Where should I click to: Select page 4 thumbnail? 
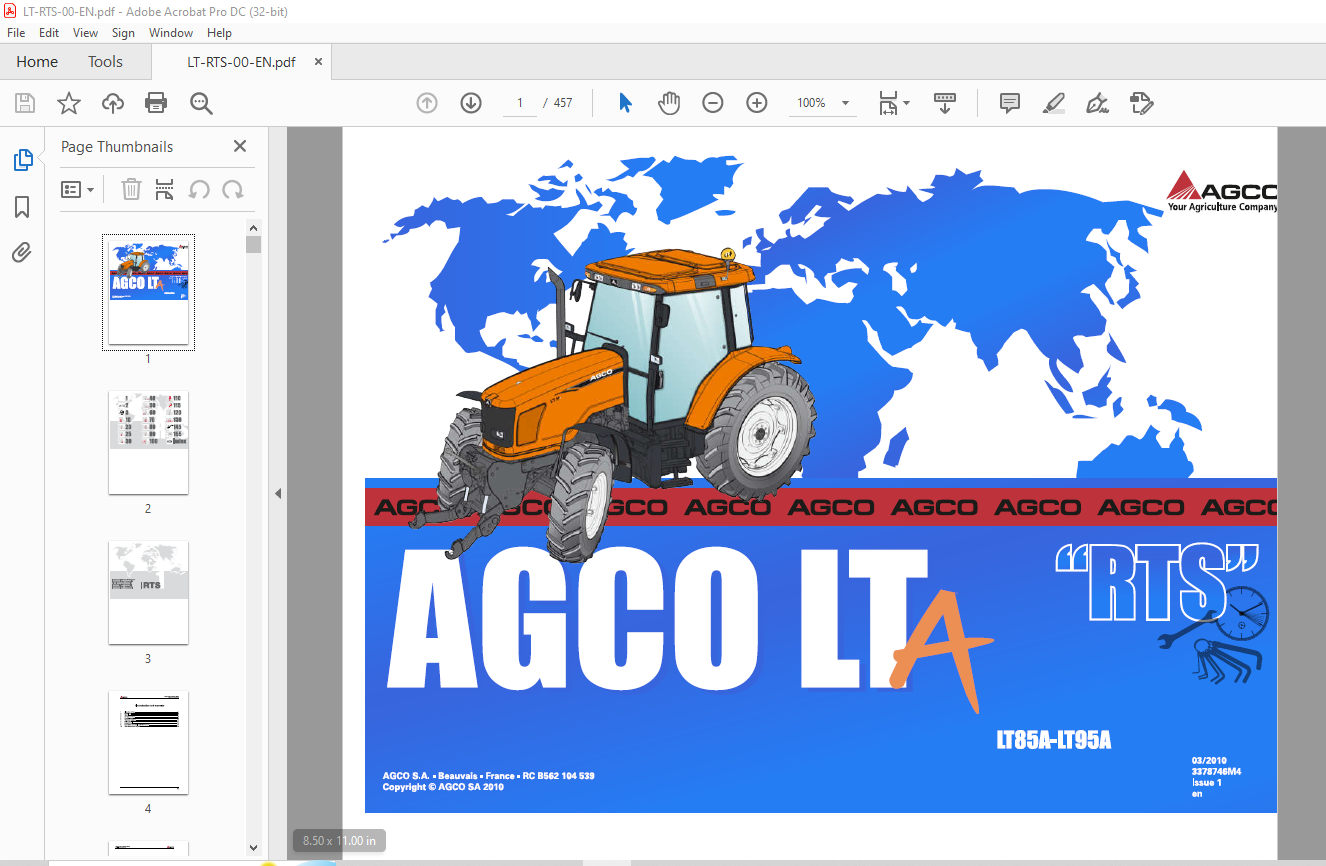[x=148, y=743]
